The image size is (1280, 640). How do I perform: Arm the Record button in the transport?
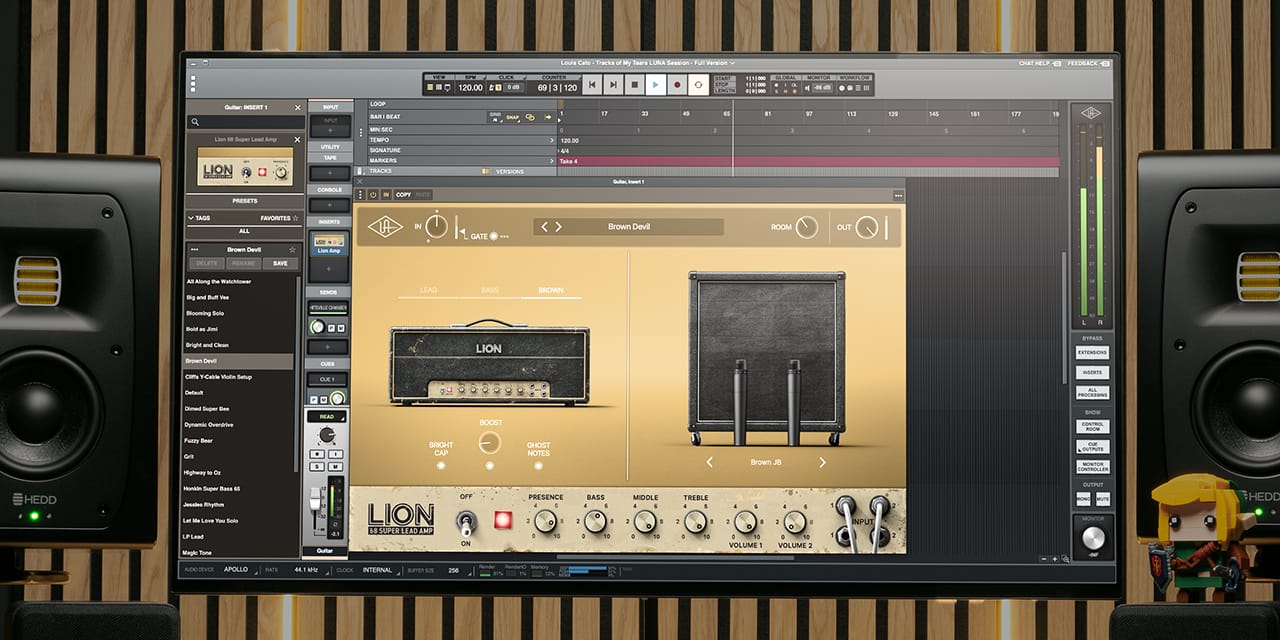677,85
